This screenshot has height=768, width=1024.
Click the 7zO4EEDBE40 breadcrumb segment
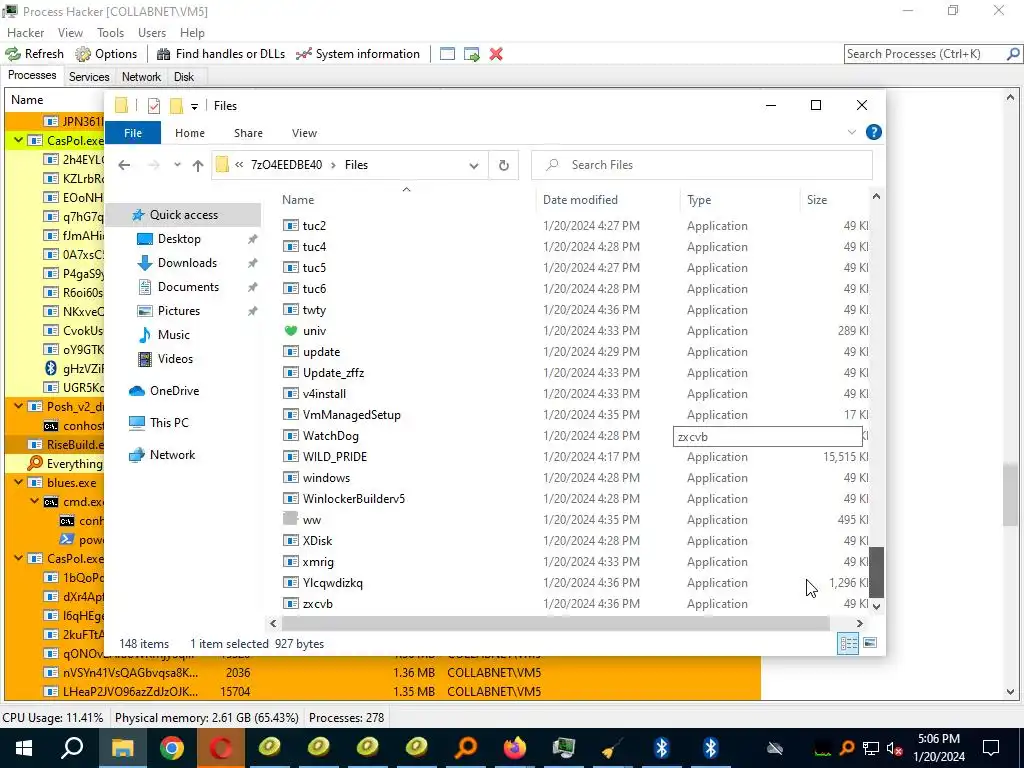pyautogui.click(x=286, y=165)
